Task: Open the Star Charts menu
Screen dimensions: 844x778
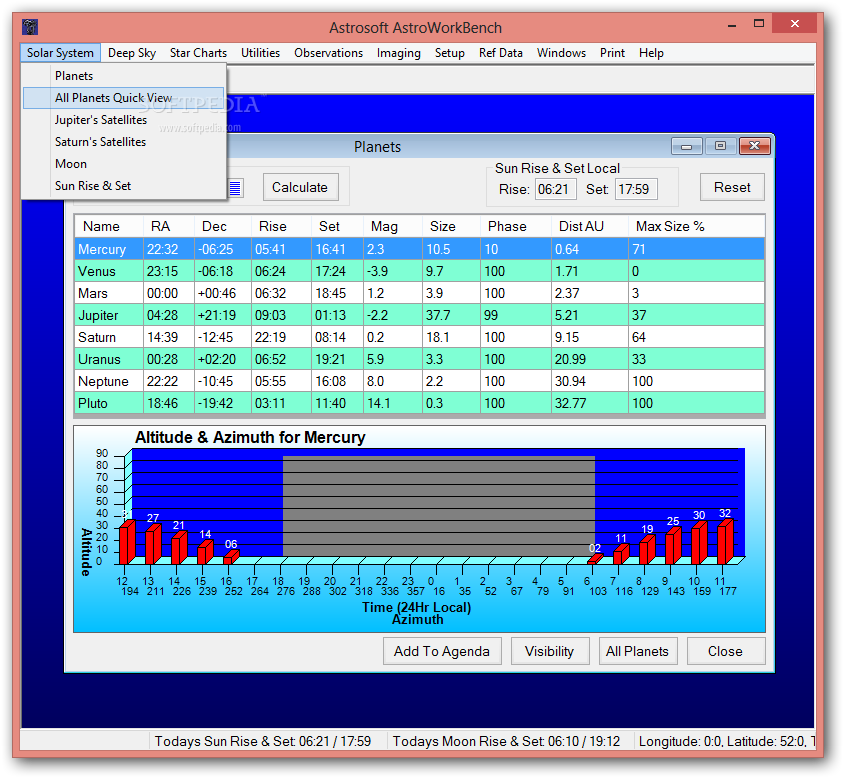Action: coord(198,53)
